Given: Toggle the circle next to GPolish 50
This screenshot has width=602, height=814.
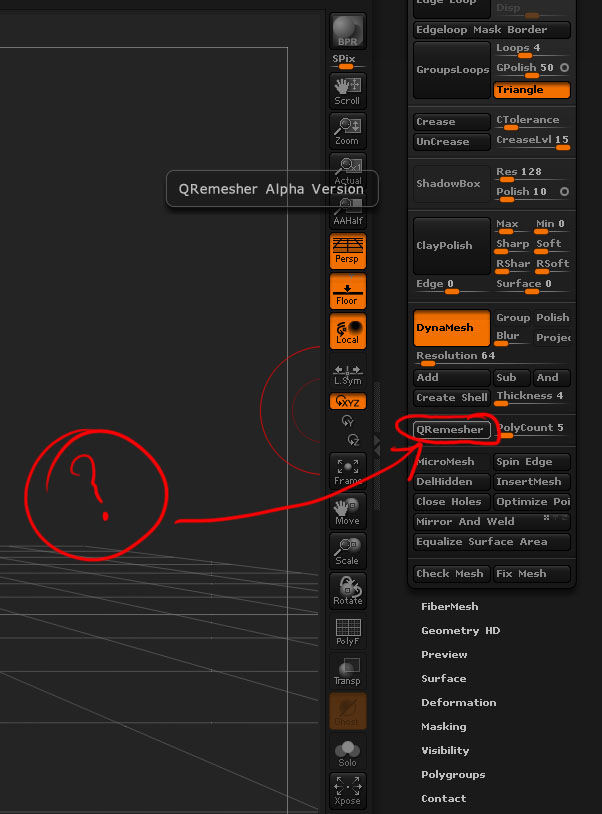Looking at the screenshot, I should pos(565,67).
